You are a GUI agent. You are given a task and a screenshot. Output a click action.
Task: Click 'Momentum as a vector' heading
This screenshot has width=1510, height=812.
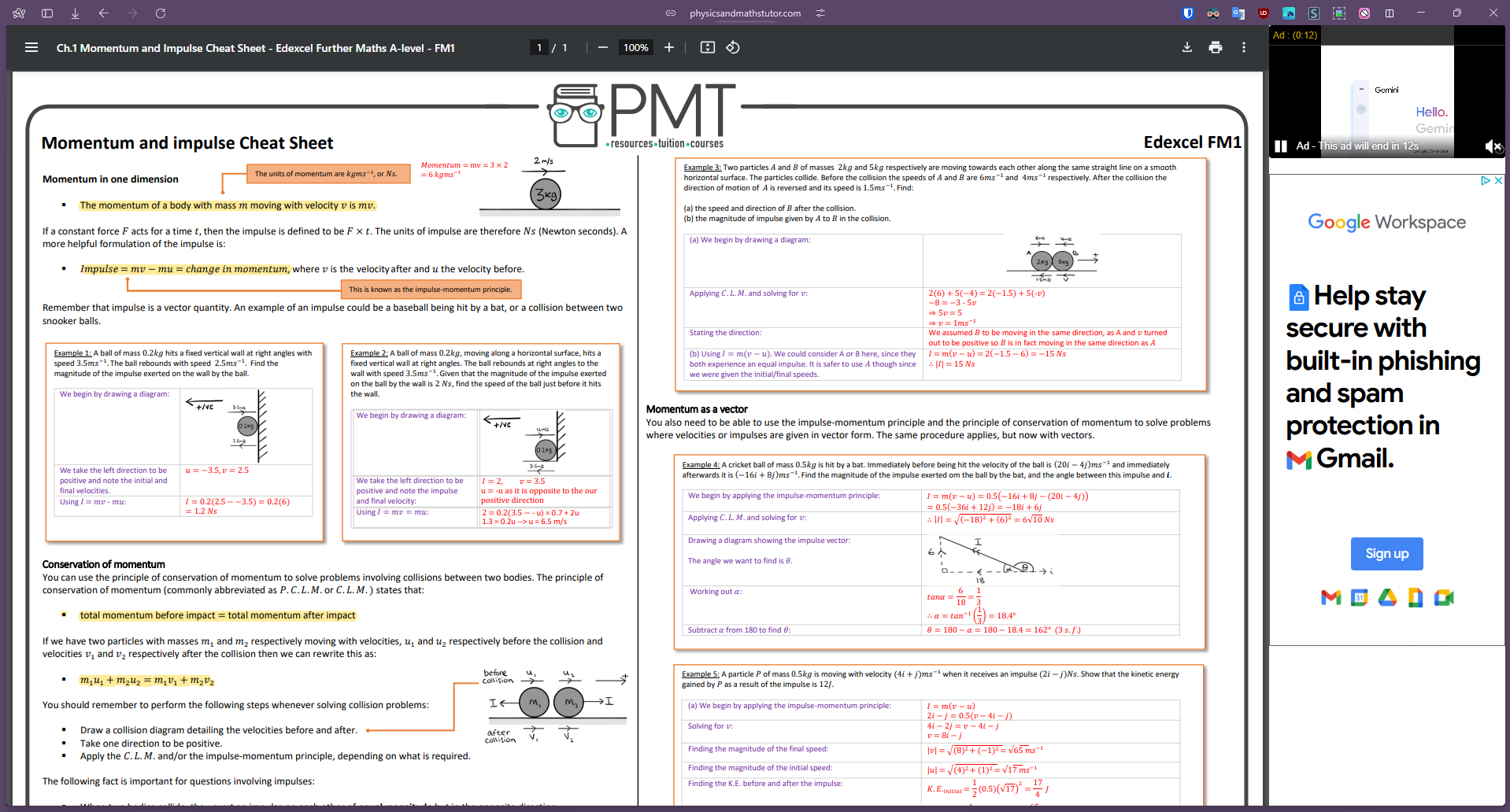(697, 409)
